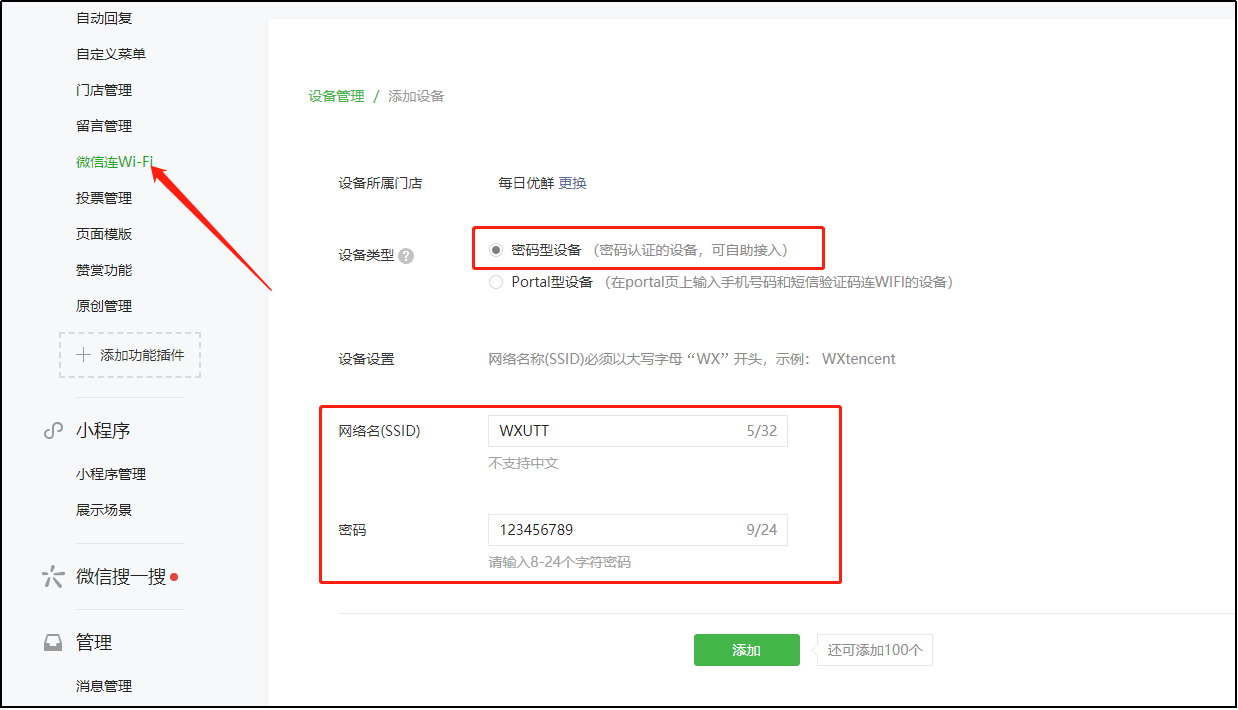Open 投票管理 in the sidebar
1238x710 pixels.
pos(104,198)
